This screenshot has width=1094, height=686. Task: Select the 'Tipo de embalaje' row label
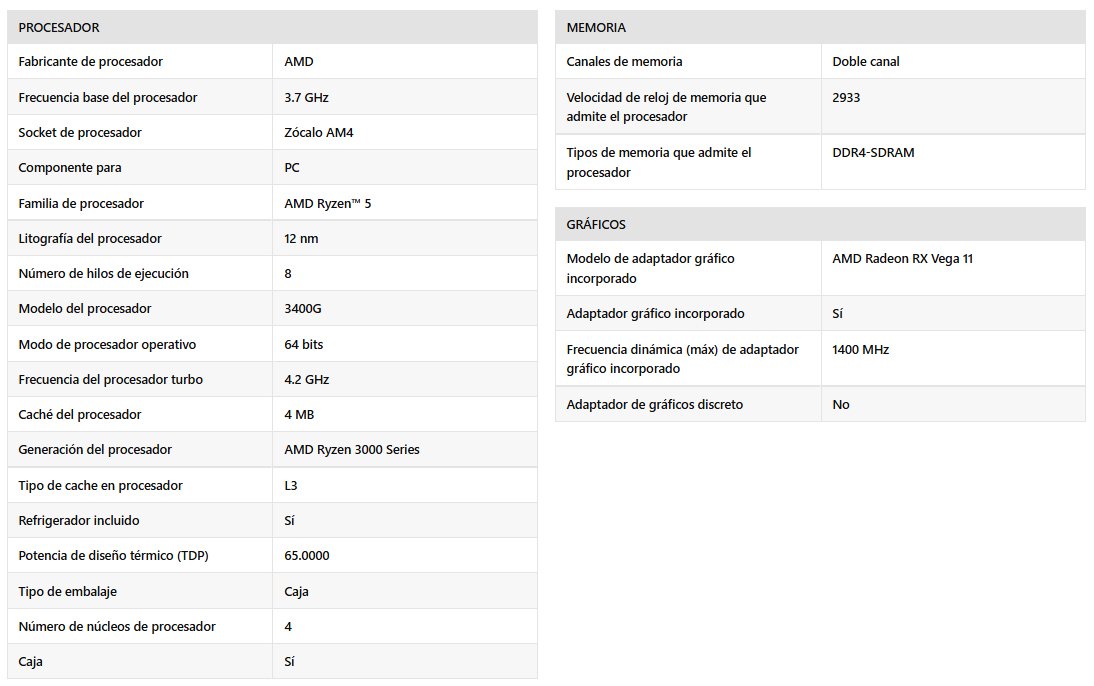[67, 592]
